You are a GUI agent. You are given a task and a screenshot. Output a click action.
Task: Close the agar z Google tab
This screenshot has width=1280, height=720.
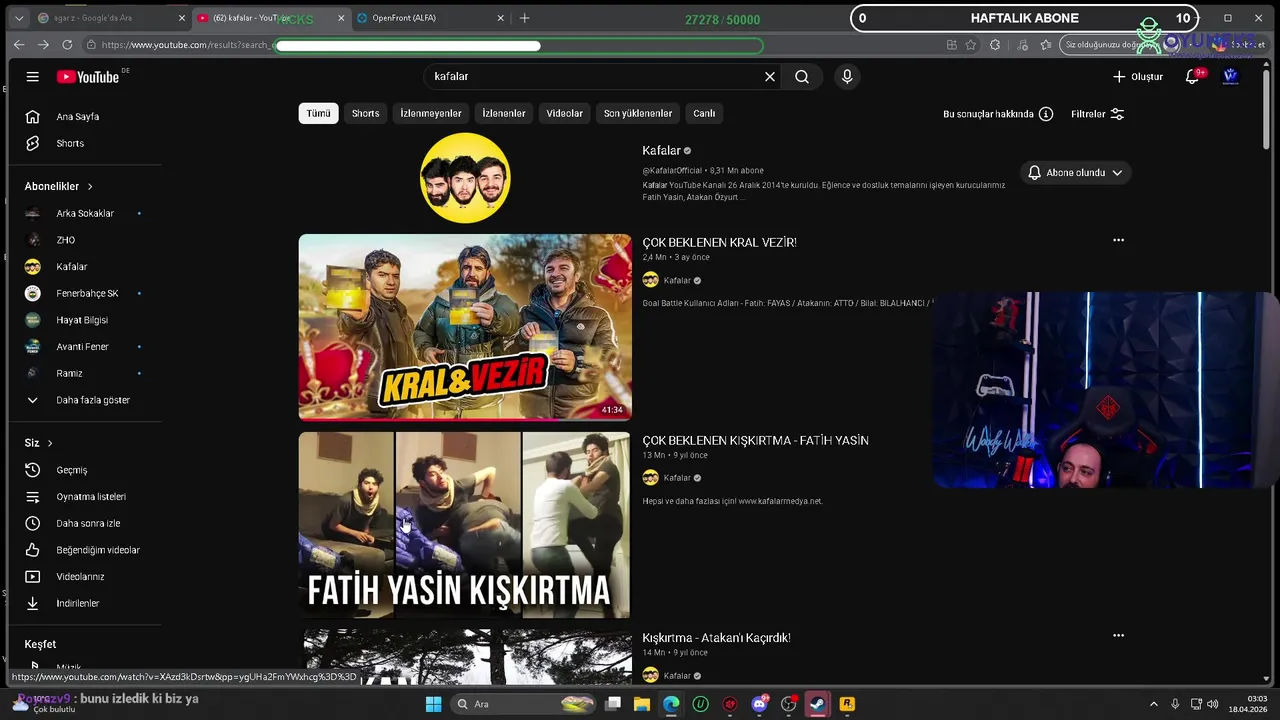pos(181,18)
